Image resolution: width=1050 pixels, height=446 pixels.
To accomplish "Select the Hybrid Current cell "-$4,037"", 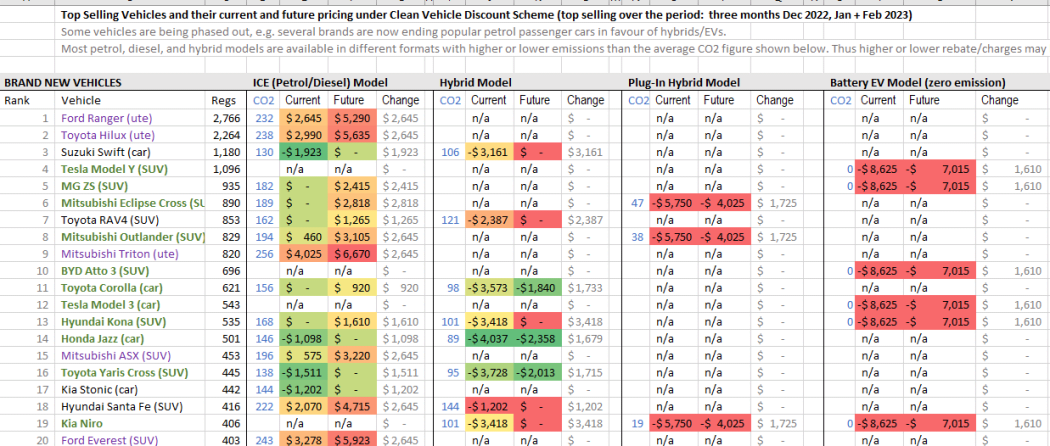I will pyautogui.click(x=490, y=339).
